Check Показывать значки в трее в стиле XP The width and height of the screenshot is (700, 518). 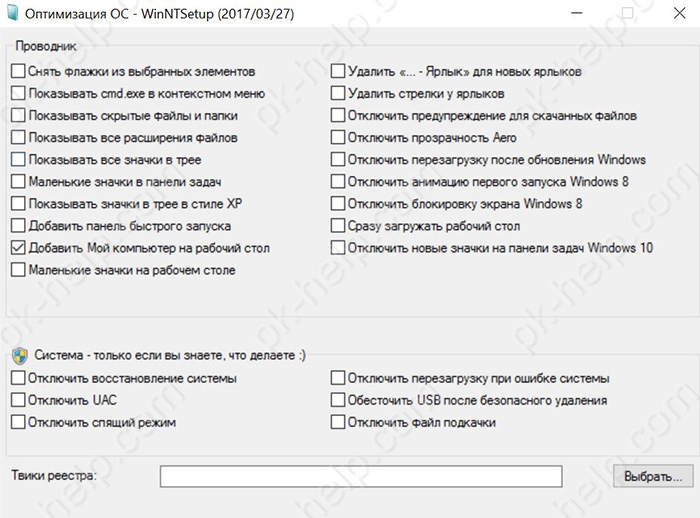[x=18, y=204]
